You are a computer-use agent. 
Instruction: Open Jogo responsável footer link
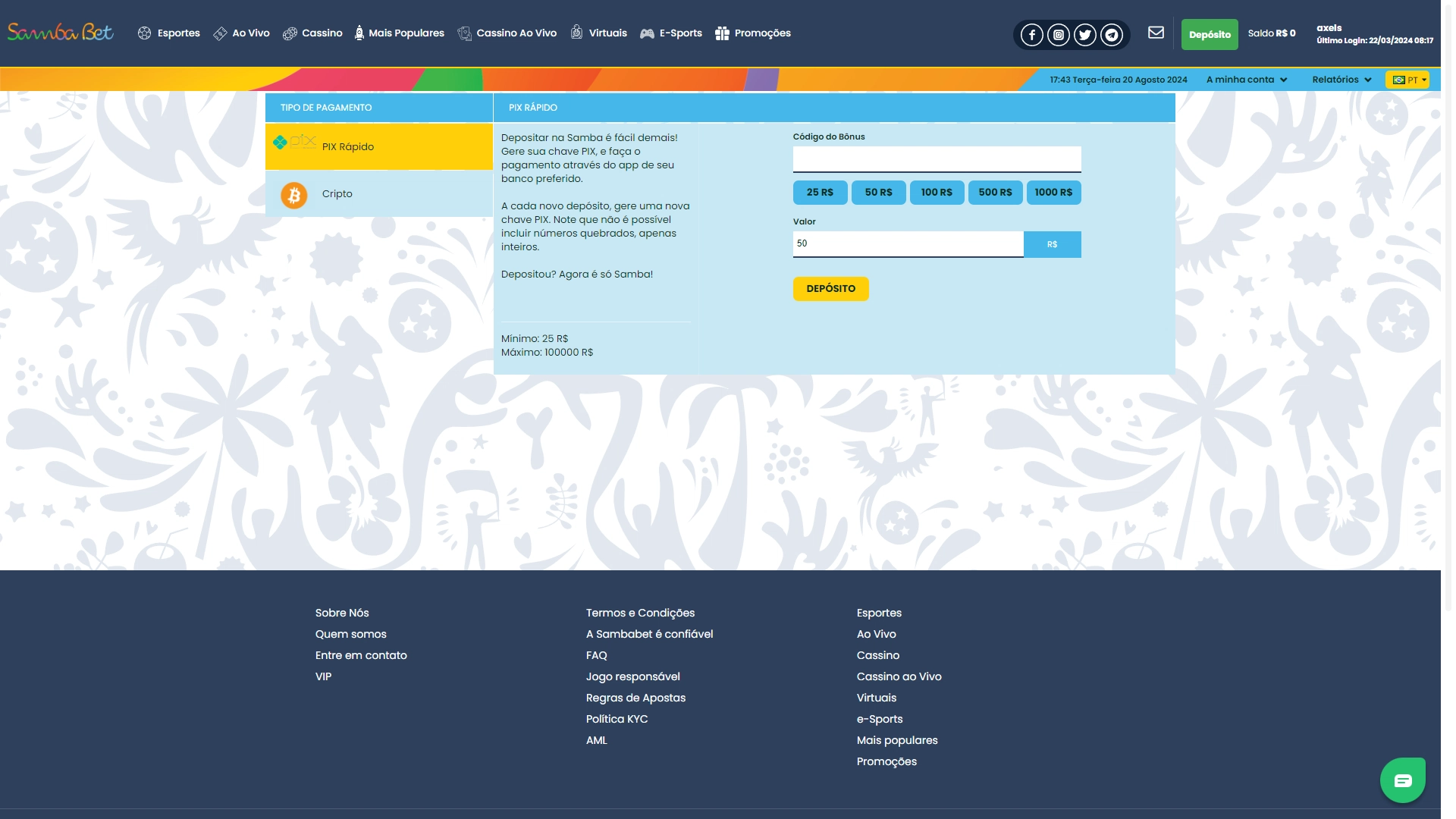(632, 676)
